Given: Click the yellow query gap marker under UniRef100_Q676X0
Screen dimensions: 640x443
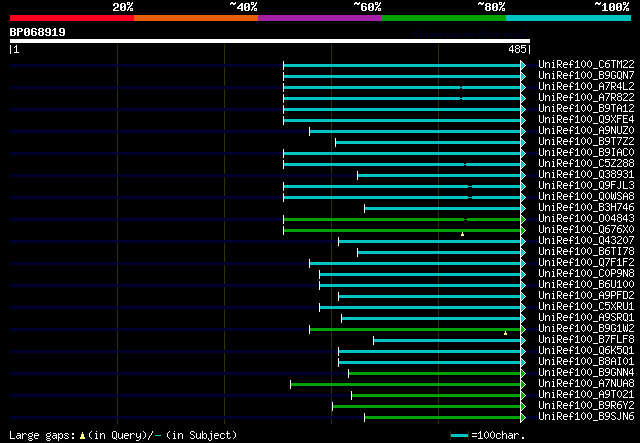Looking at the screenshot, I should [x=462, y=234].
